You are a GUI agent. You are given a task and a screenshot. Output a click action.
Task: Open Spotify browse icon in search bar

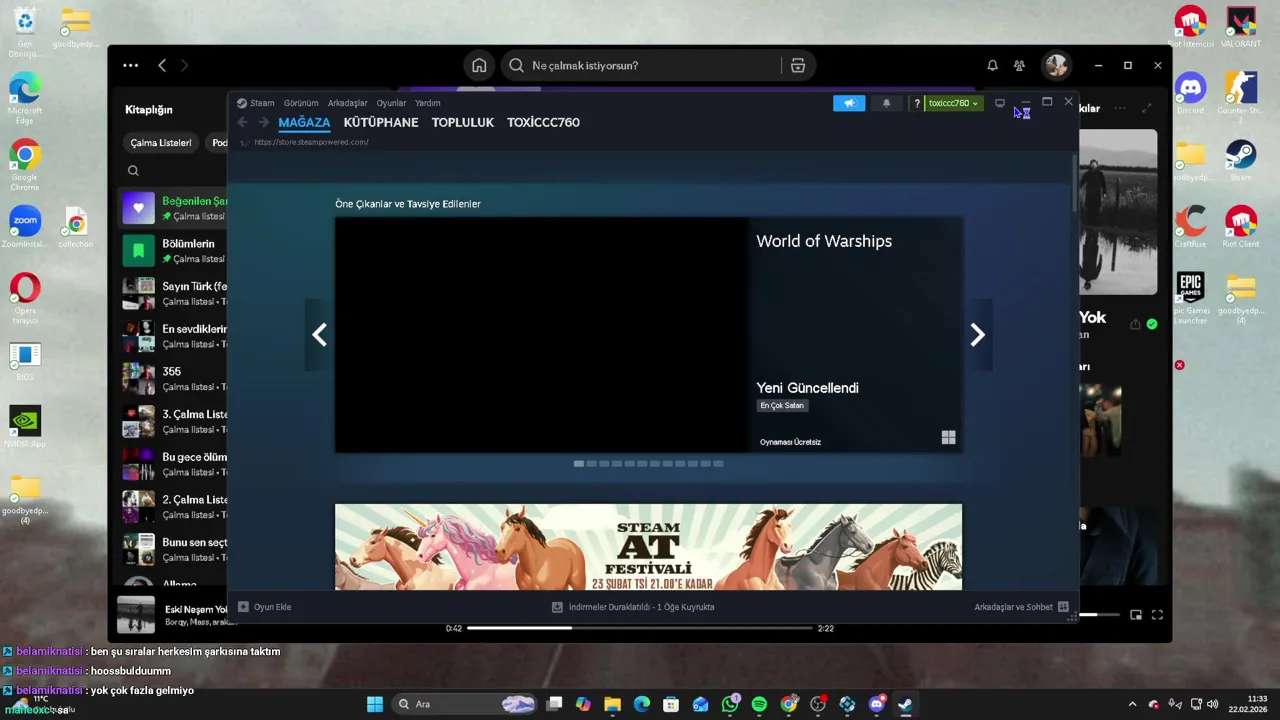pyautogui.click(x=797, y=65)
